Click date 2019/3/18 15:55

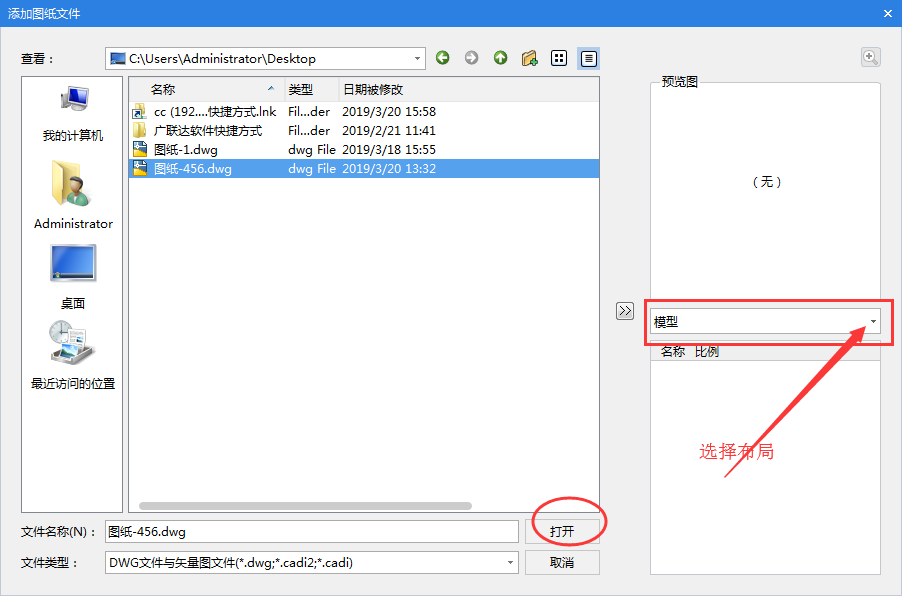389,150
